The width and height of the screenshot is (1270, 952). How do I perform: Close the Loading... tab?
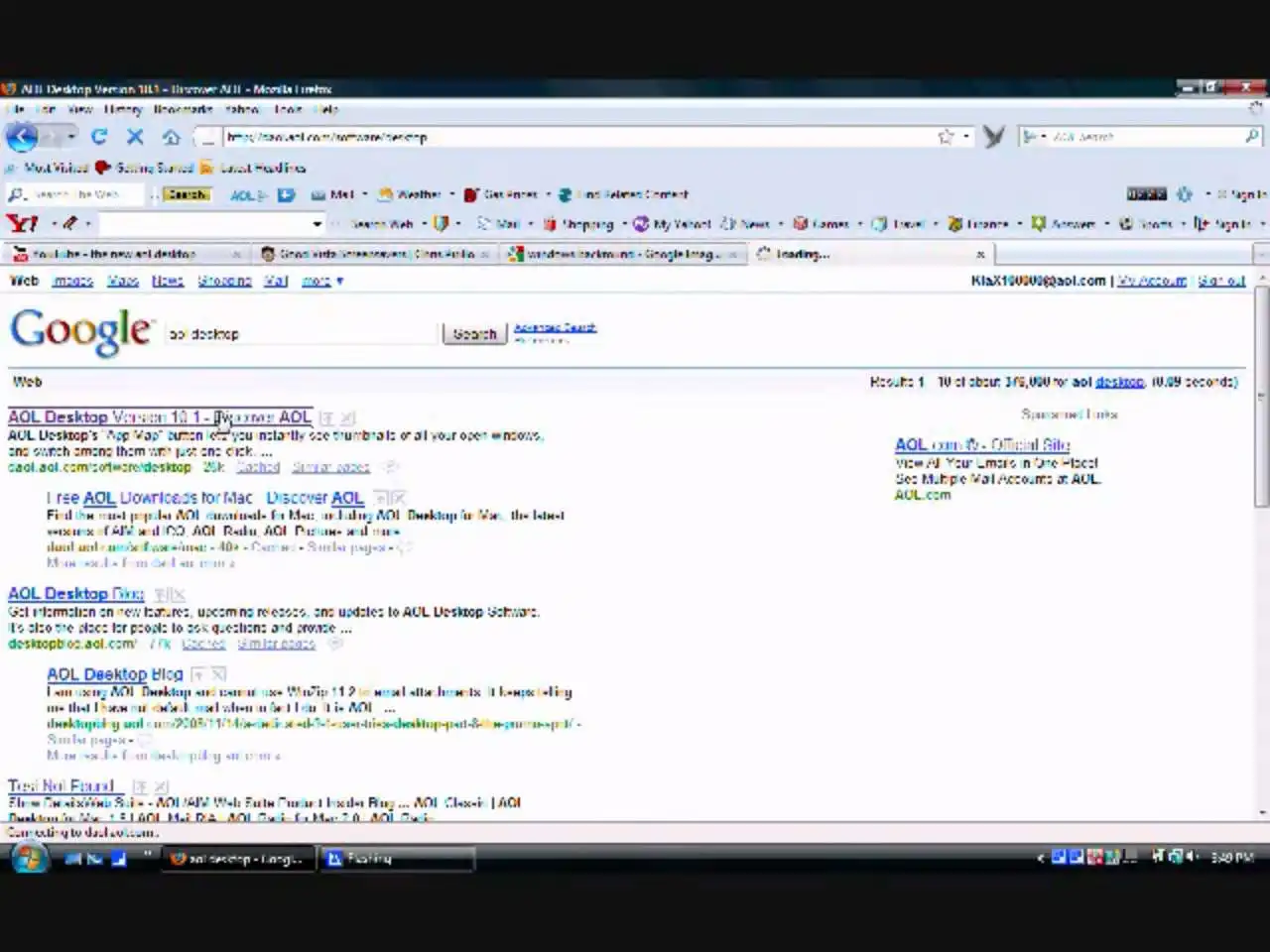[x=980, y=254]
